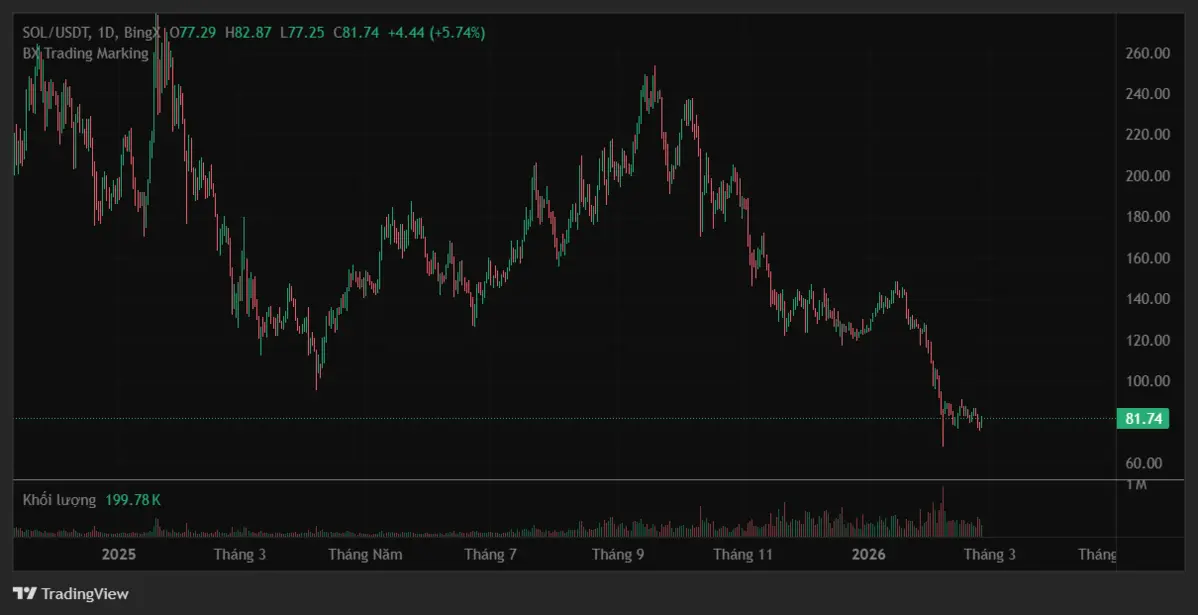Click the 1M volume scale label
The image size is (1198, 615).
tap(1136, 485)
